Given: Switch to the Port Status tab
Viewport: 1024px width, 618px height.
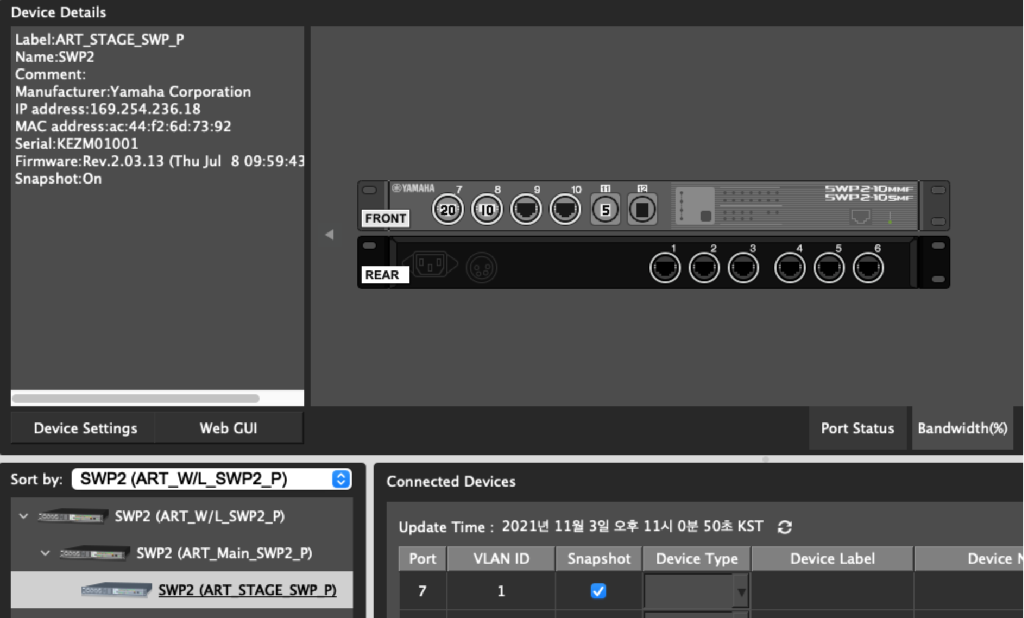Looking at the screenshot, I should pos(857,428).
